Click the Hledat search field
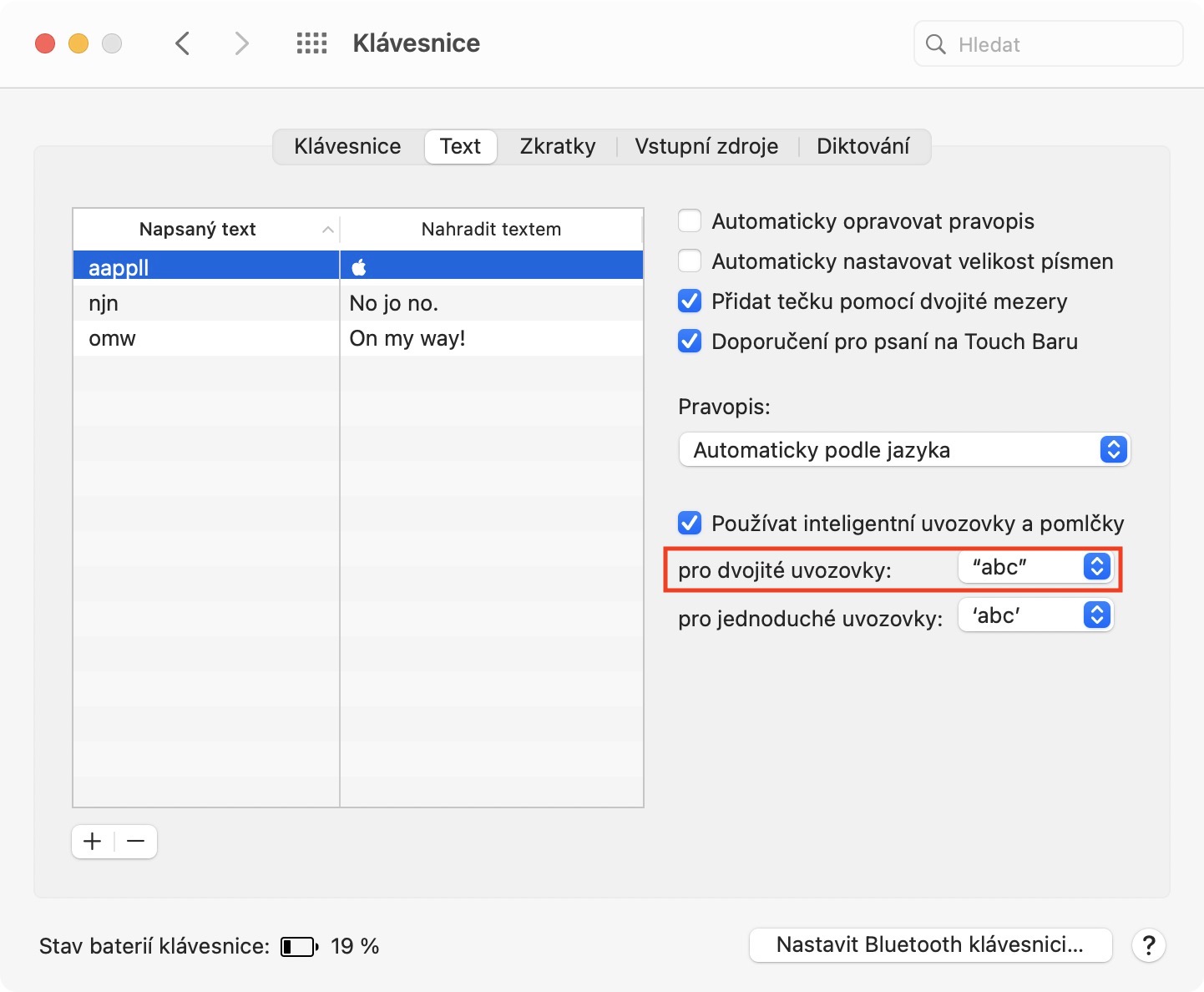 coord(1060,44)
